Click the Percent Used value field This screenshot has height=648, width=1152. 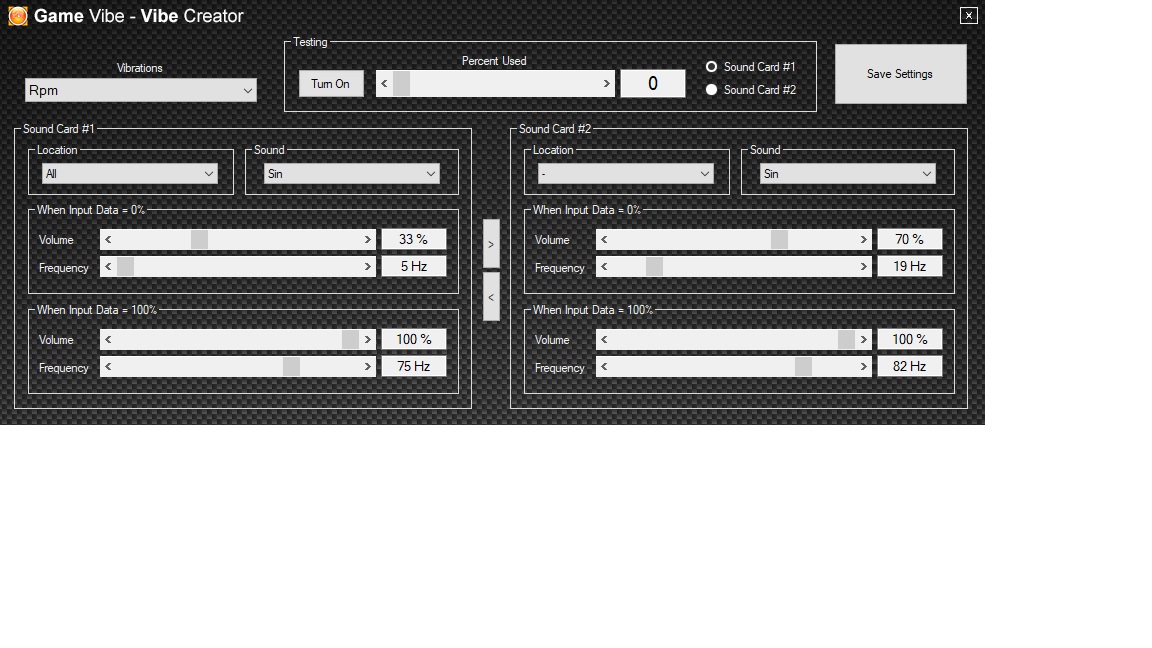tap(653, 84)
